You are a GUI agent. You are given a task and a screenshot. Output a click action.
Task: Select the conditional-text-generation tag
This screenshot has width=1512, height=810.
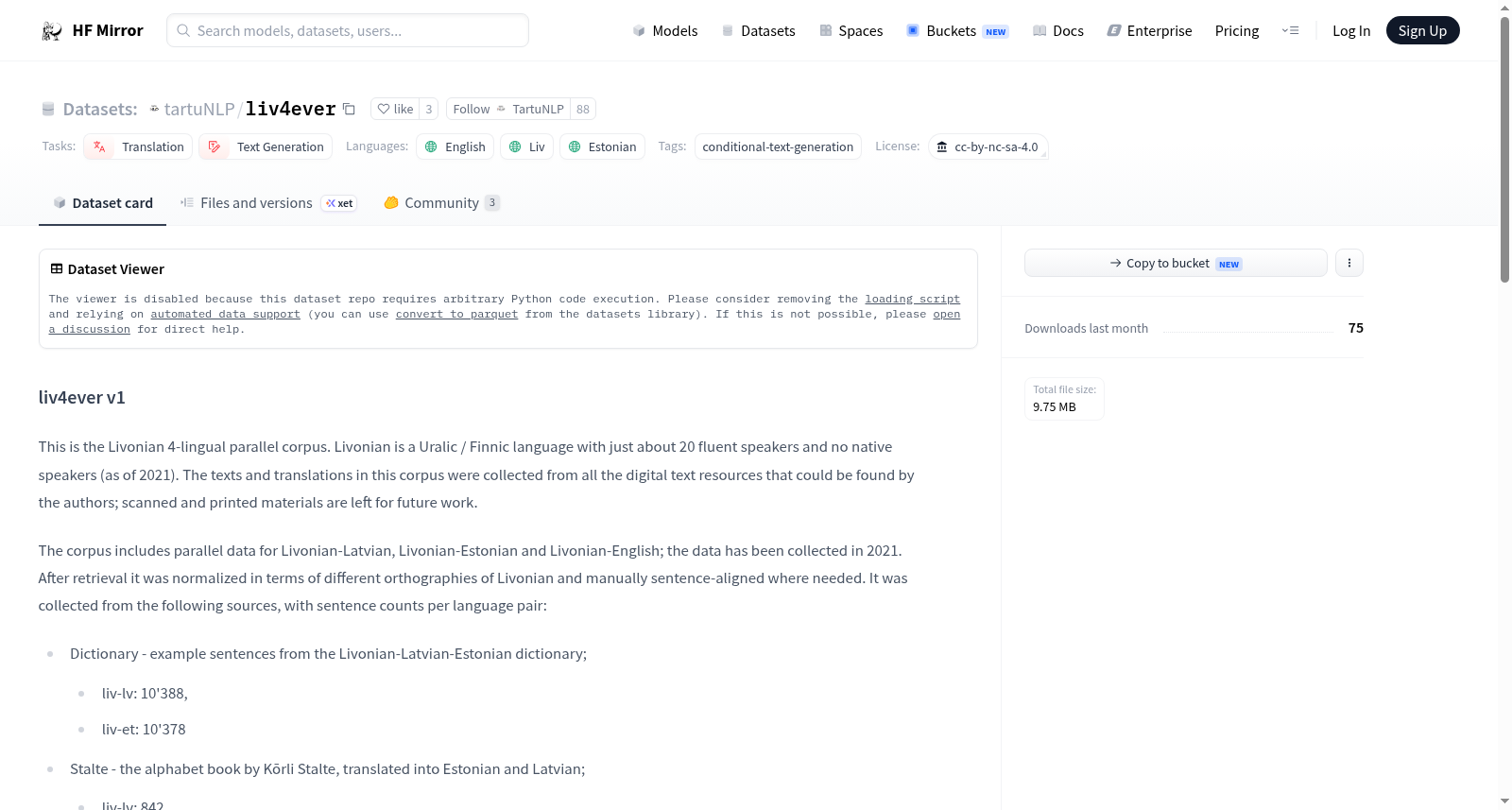(778, 146)
